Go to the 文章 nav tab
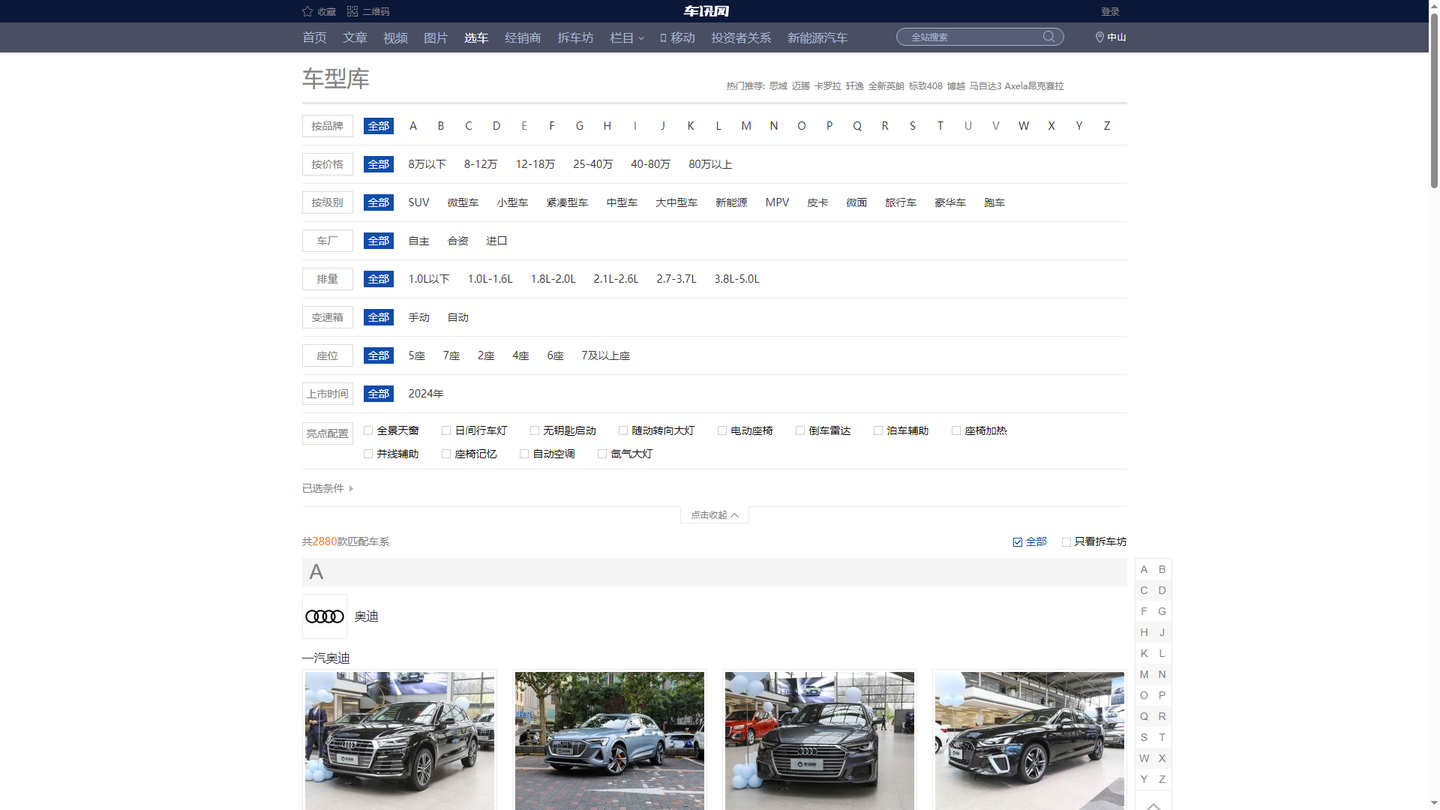 (x=355, y=38)
